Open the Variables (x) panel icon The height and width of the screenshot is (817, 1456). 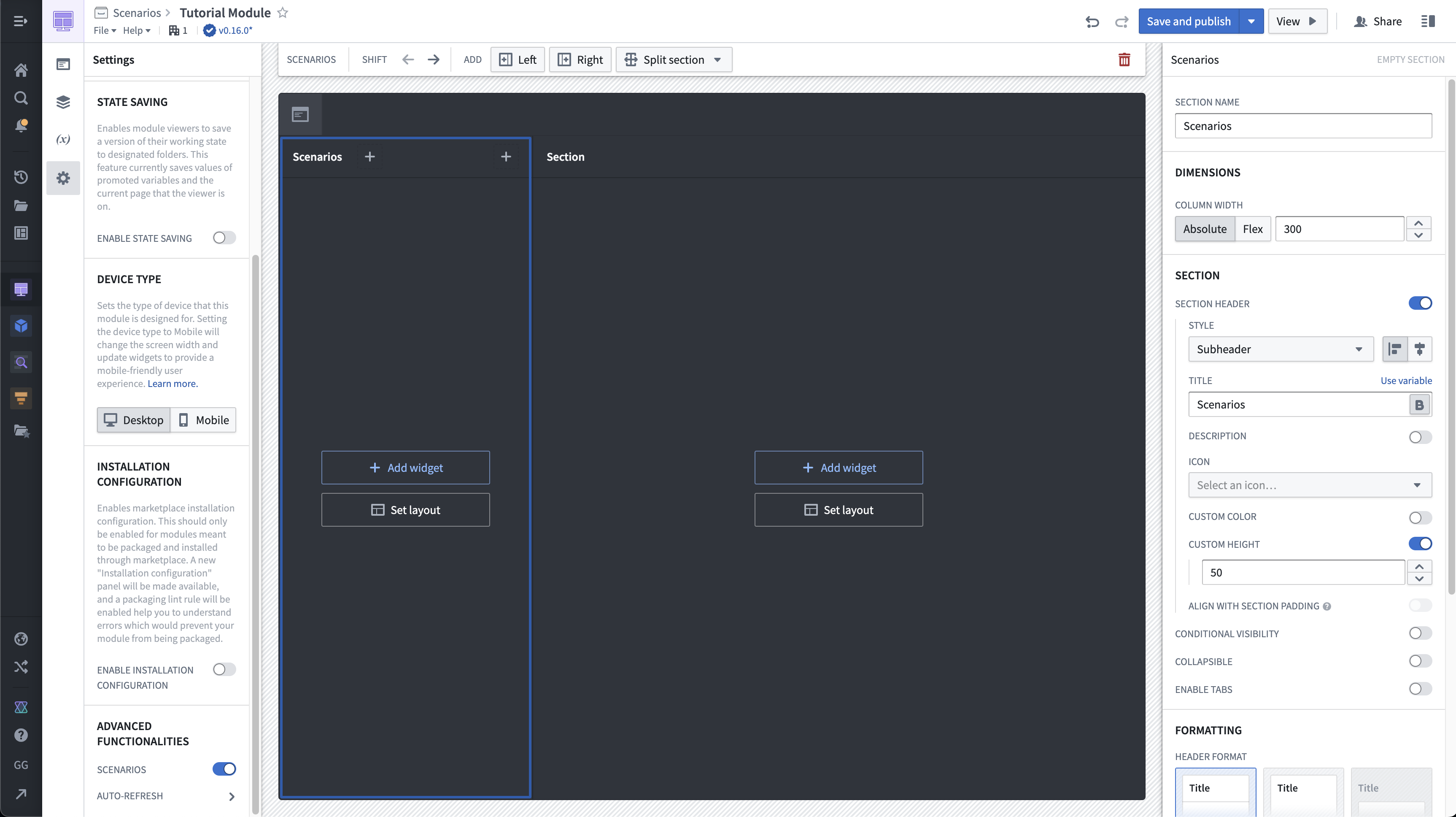[63, 139]
